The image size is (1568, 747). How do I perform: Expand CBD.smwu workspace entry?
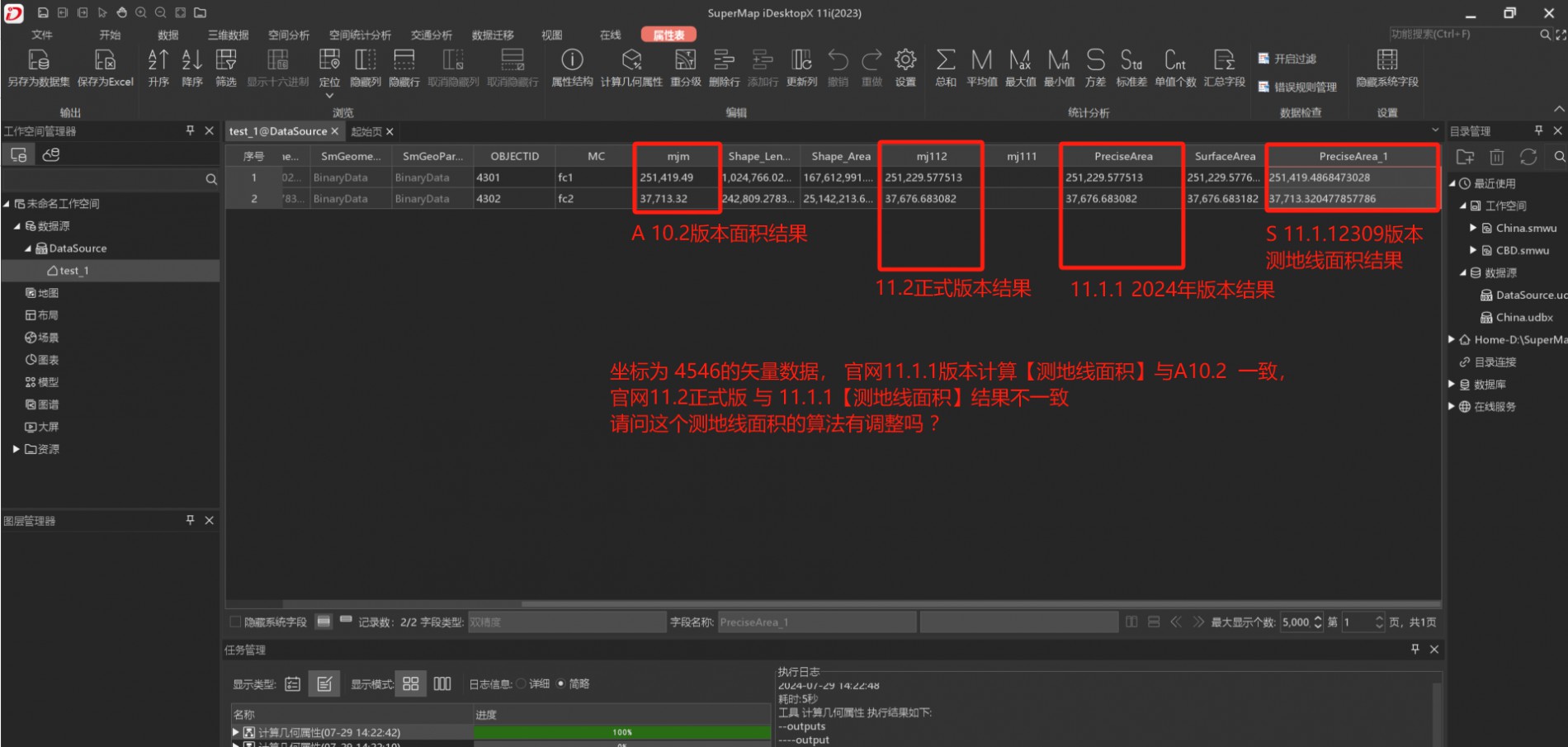click(1473, 250)
